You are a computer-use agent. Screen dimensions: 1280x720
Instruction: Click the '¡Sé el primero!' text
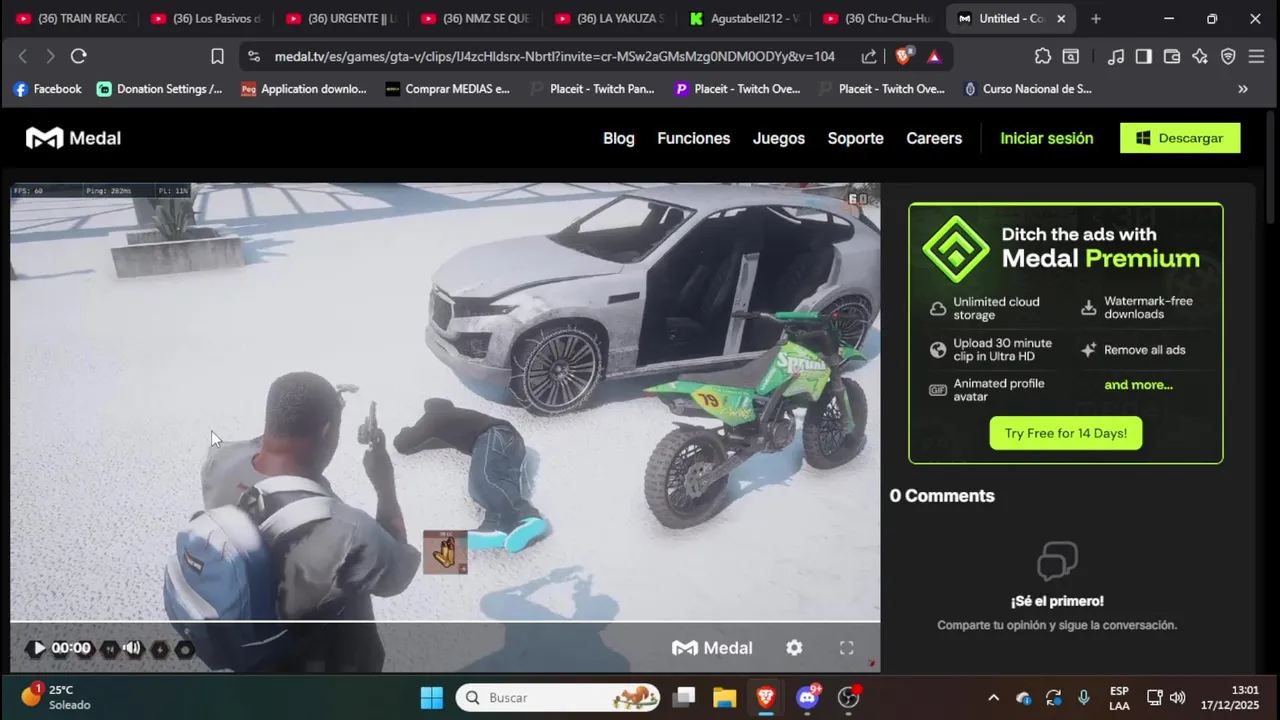pos(1057,601)
